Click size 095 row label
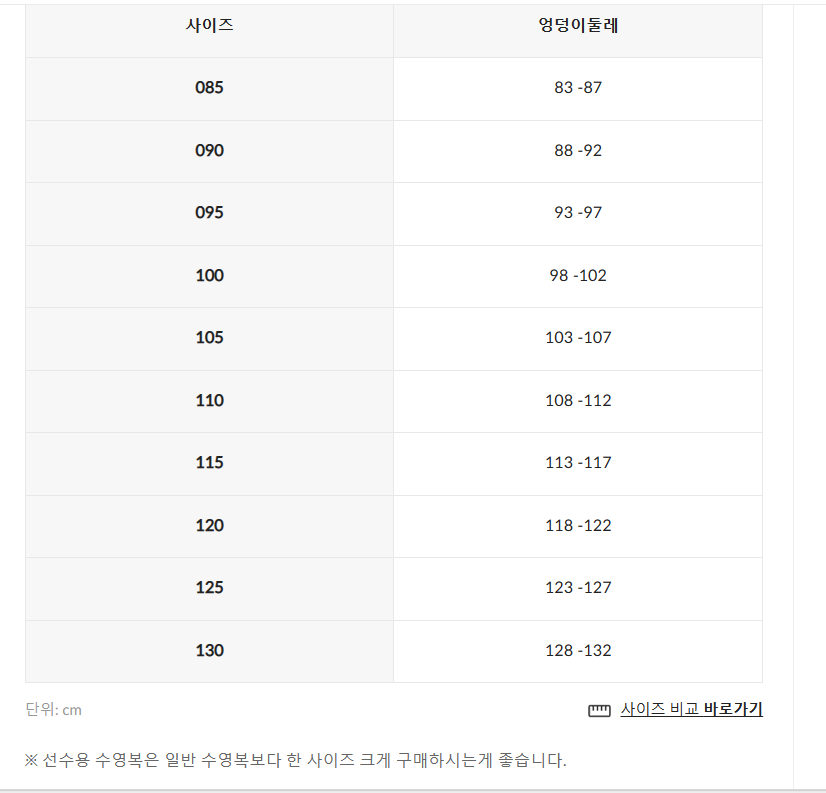The width and height of the screenshot is (826, 793). click(210, 213)
